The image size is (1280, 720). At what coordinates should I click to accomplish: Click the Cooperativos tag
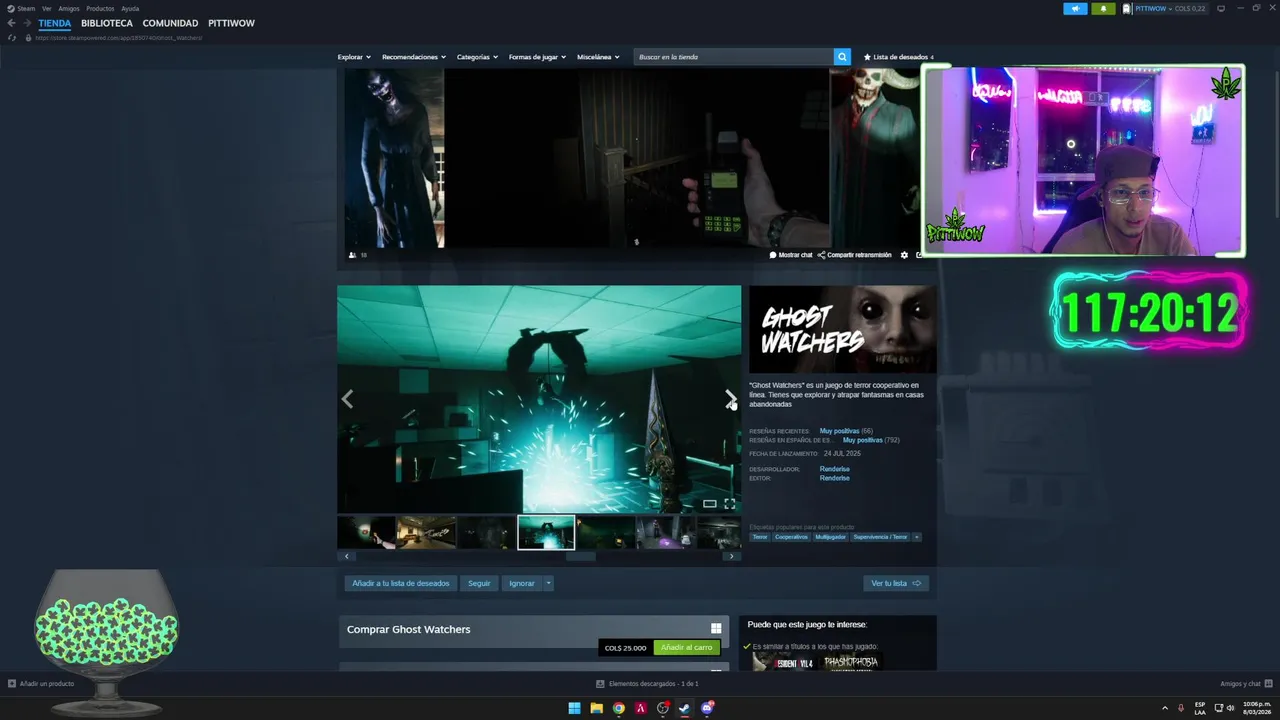[x=792, y=537]
